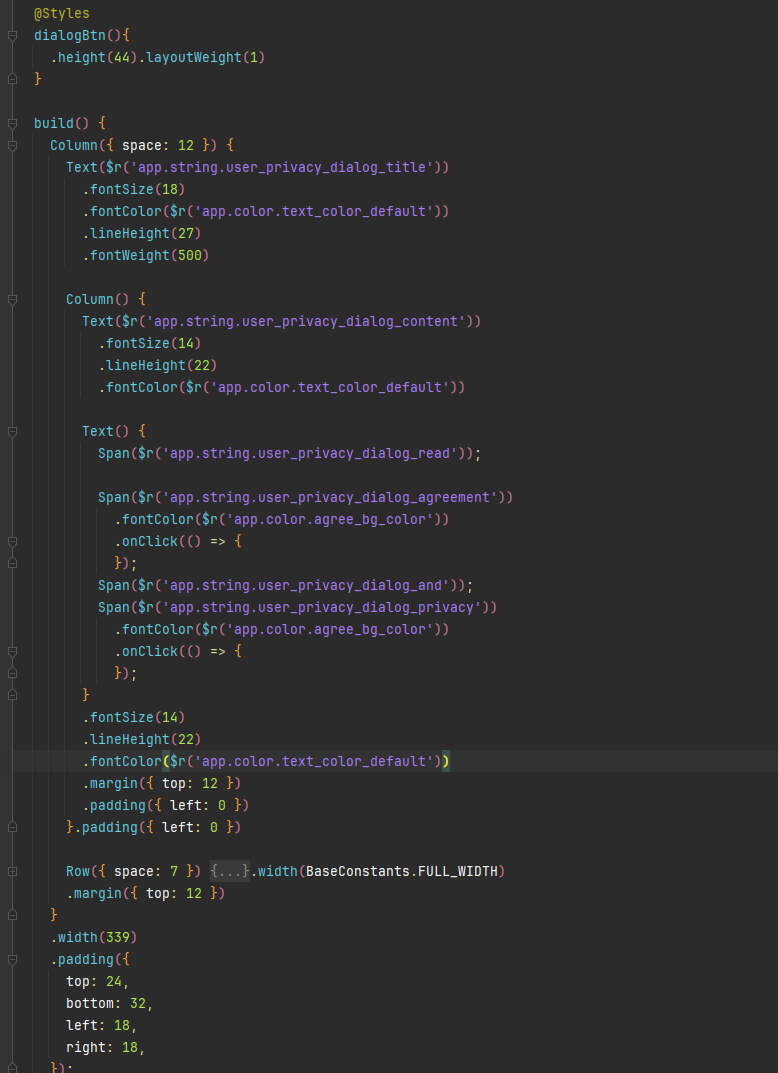Image resolution: width=778 pixels, height=1073 pixels.
Task: Click 'app.string.user_privacy_dialog_title' string
Action: [284, 167]
